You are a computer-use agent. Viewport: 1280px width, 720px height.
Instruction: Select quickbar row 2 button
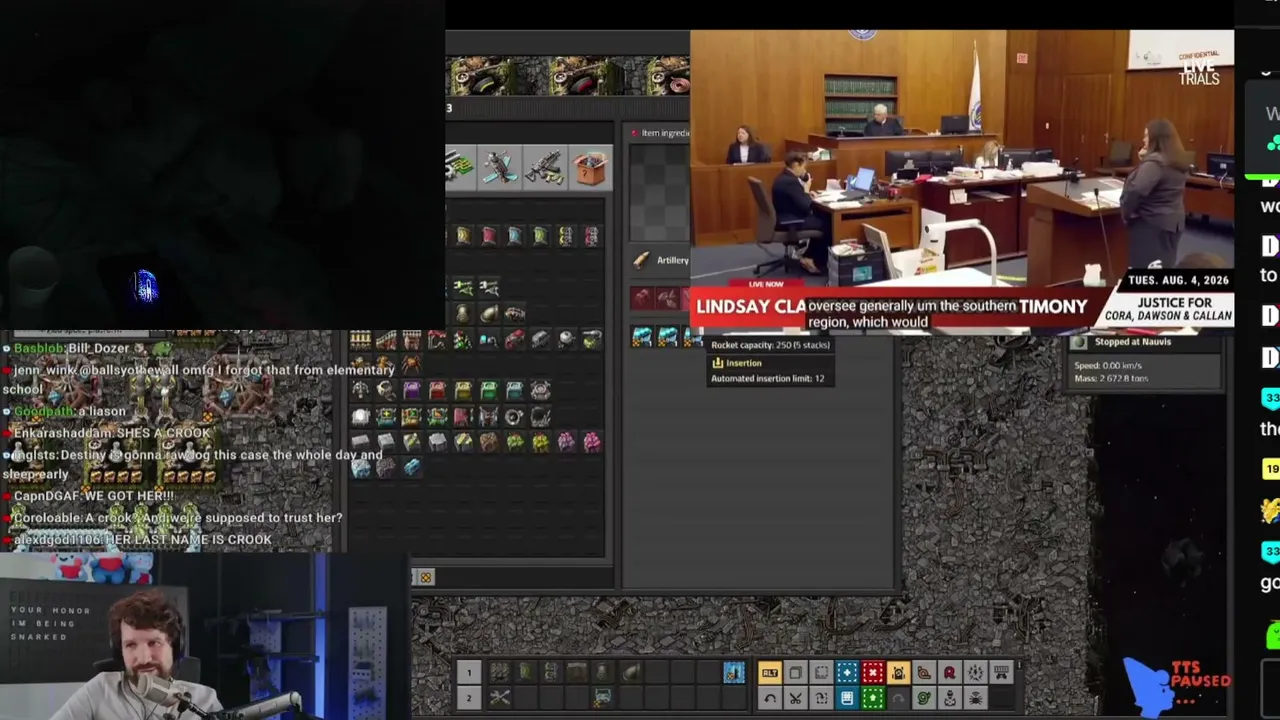click(469, 698)
